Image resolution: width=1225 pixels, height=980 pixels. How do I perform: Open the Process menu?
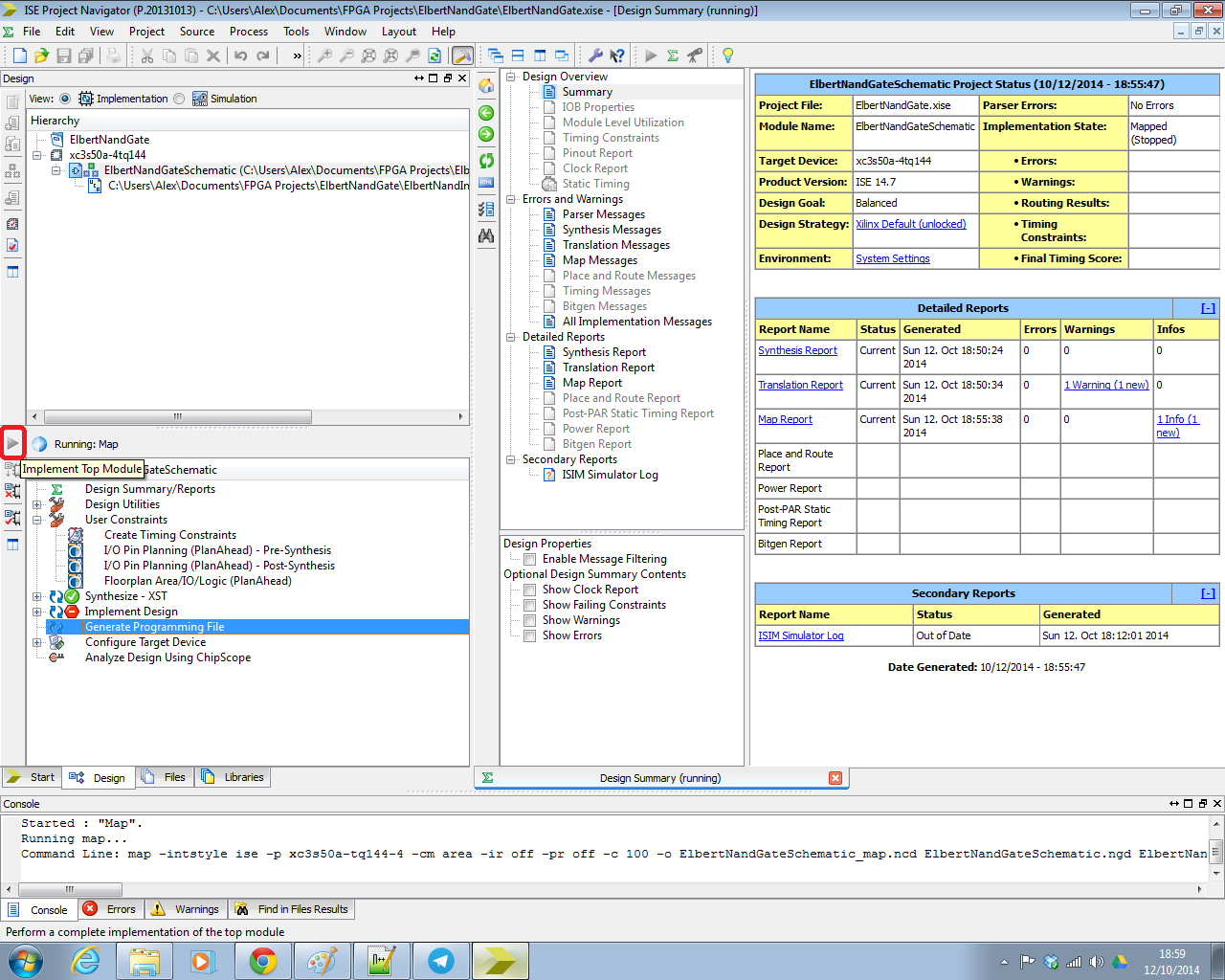tap(249, 32)
